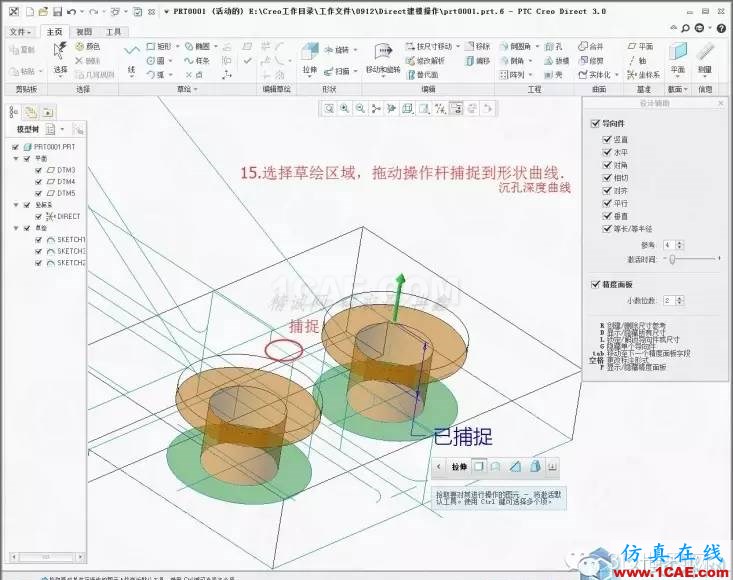The image size is (733, 580).
Task: Collapse the 坐标系 node in model tree
Action: [16, 205]
